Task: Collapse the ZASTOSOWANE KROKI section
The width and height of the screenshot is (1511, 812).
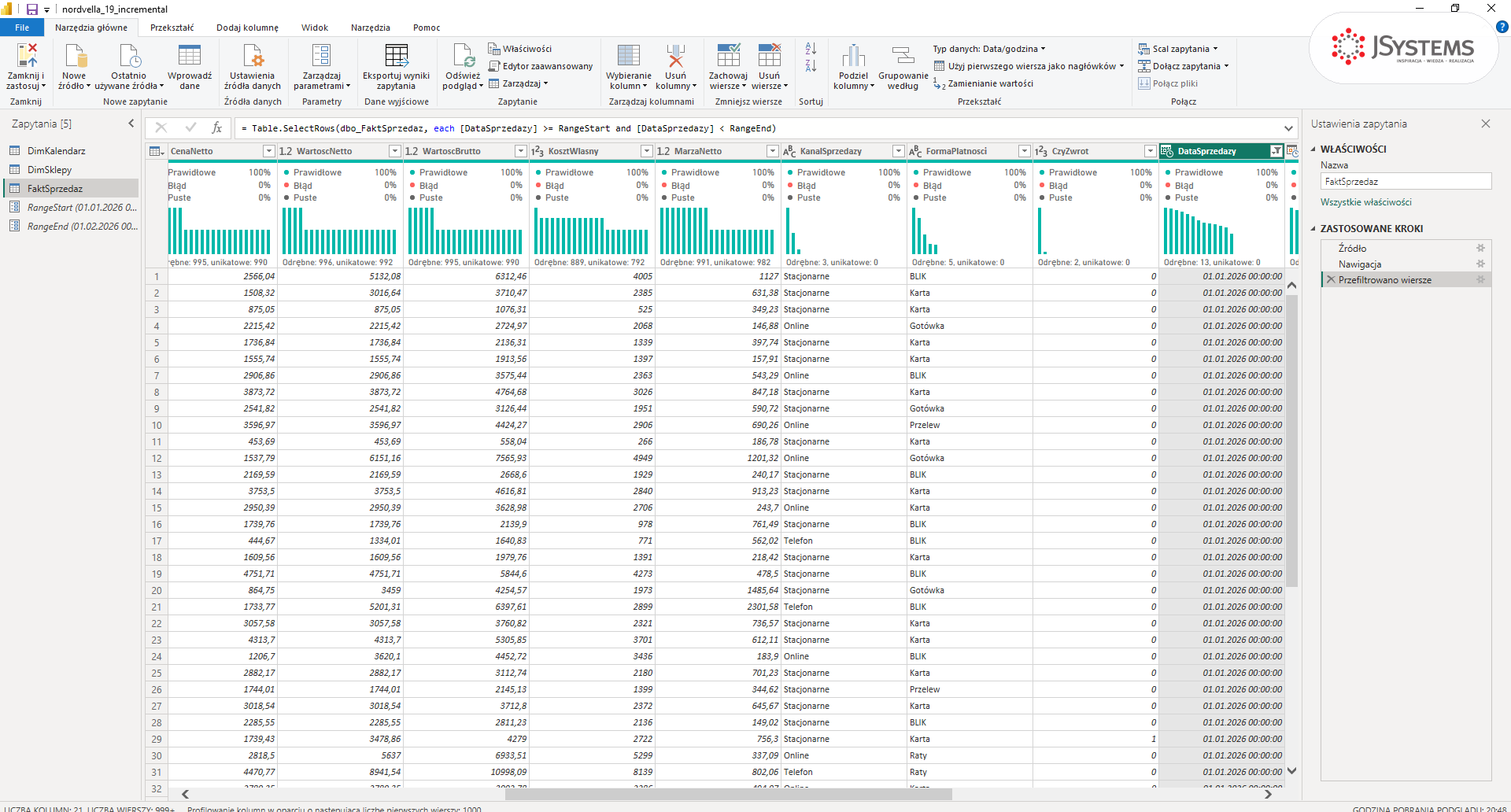Action: tap(1313, 229)
